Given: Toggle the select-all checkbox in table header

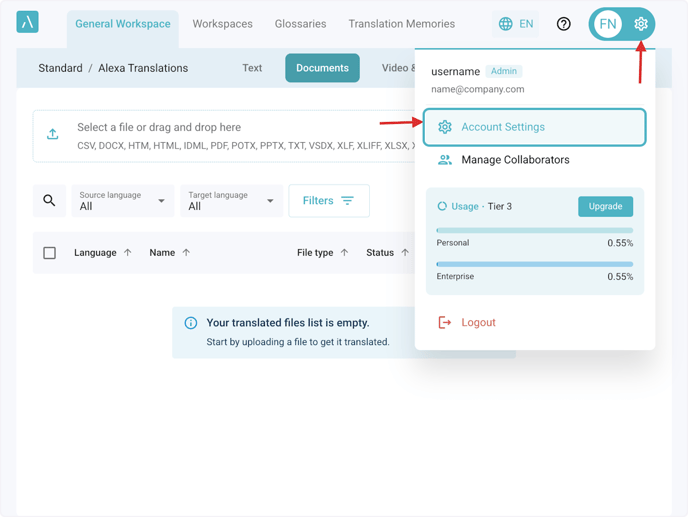Looking at the screenshot, I should pyautogui.click(x=49, y=253).
